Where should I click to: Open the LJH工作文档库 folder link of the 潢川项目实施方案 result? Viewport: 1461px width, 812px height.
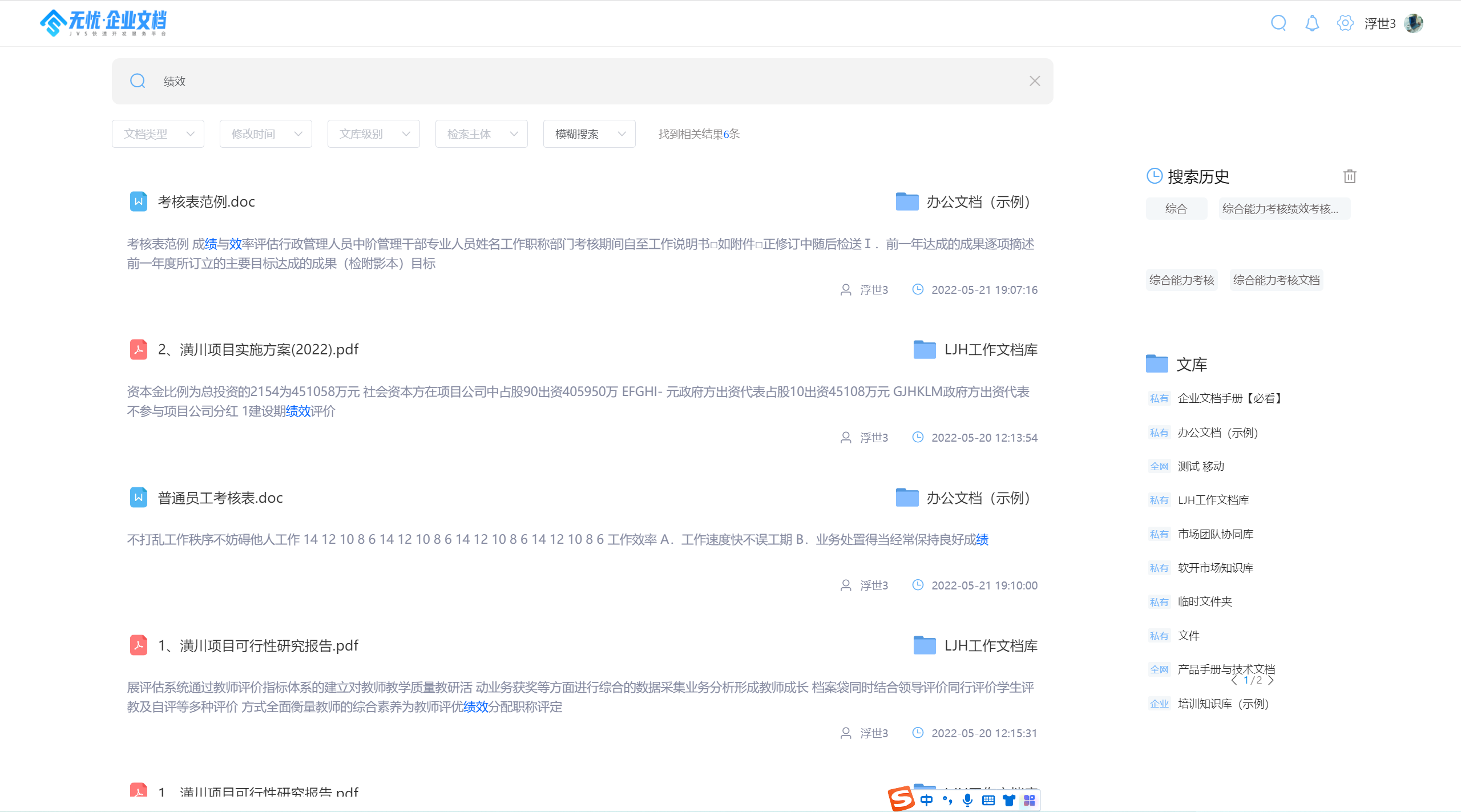[x=990, y=349]
